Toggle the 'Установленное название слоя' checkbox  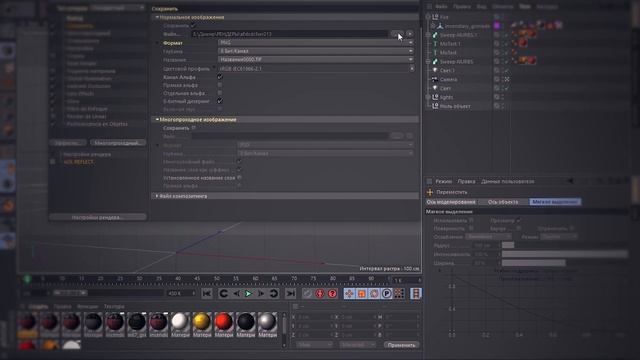pos(239,178)
